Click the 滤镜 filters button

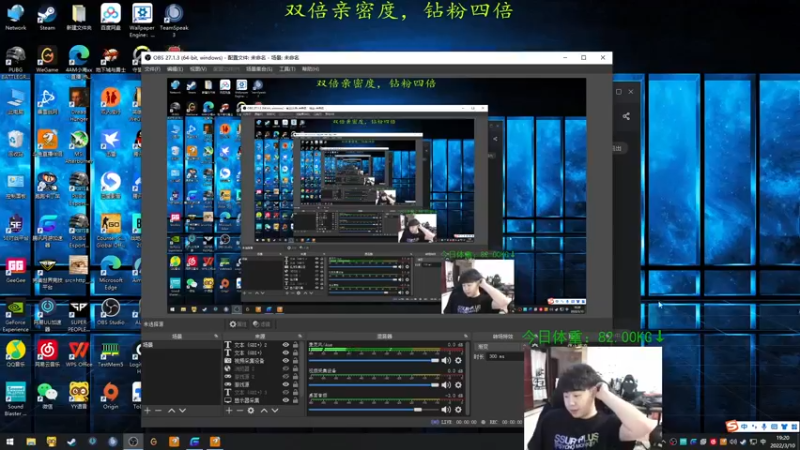click(x=262, y=324)
